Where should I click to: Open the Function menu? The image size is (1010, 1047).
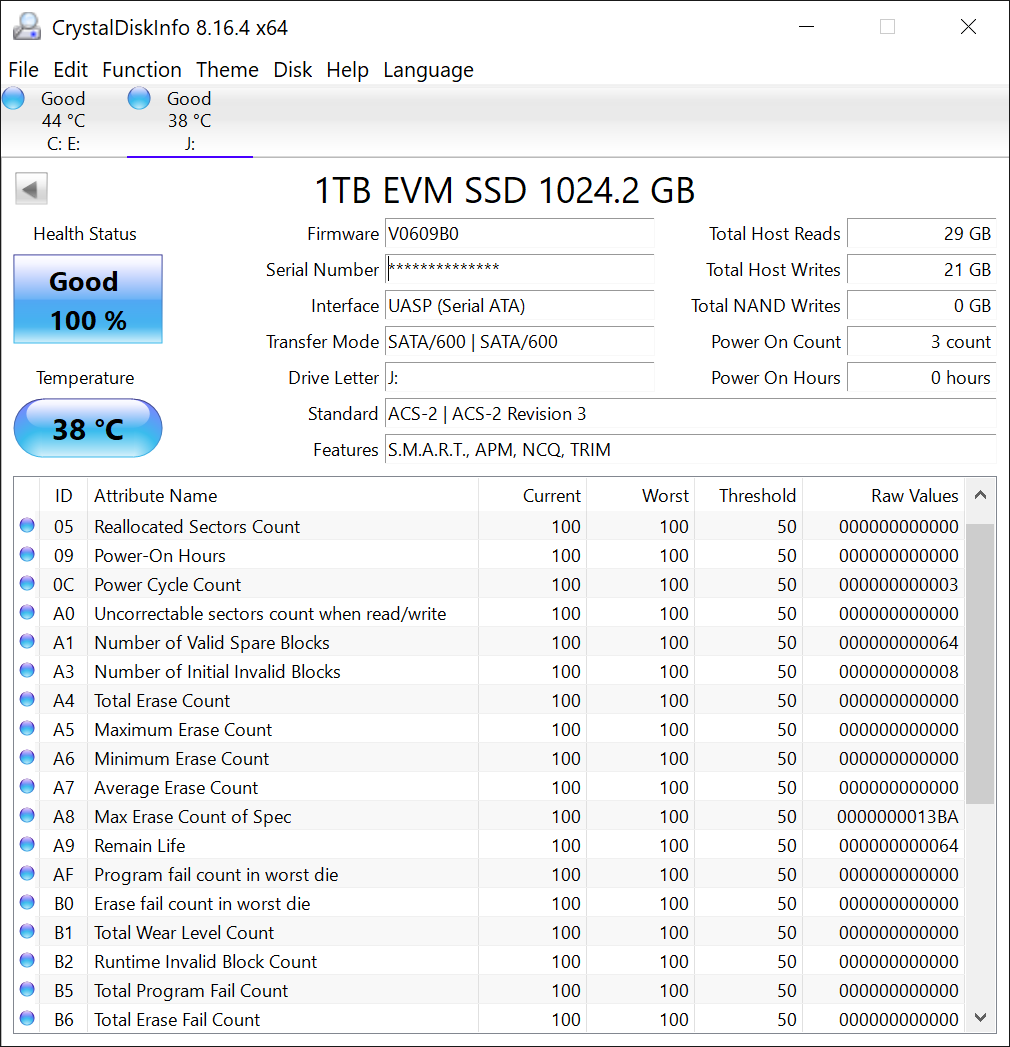(142, 70)
